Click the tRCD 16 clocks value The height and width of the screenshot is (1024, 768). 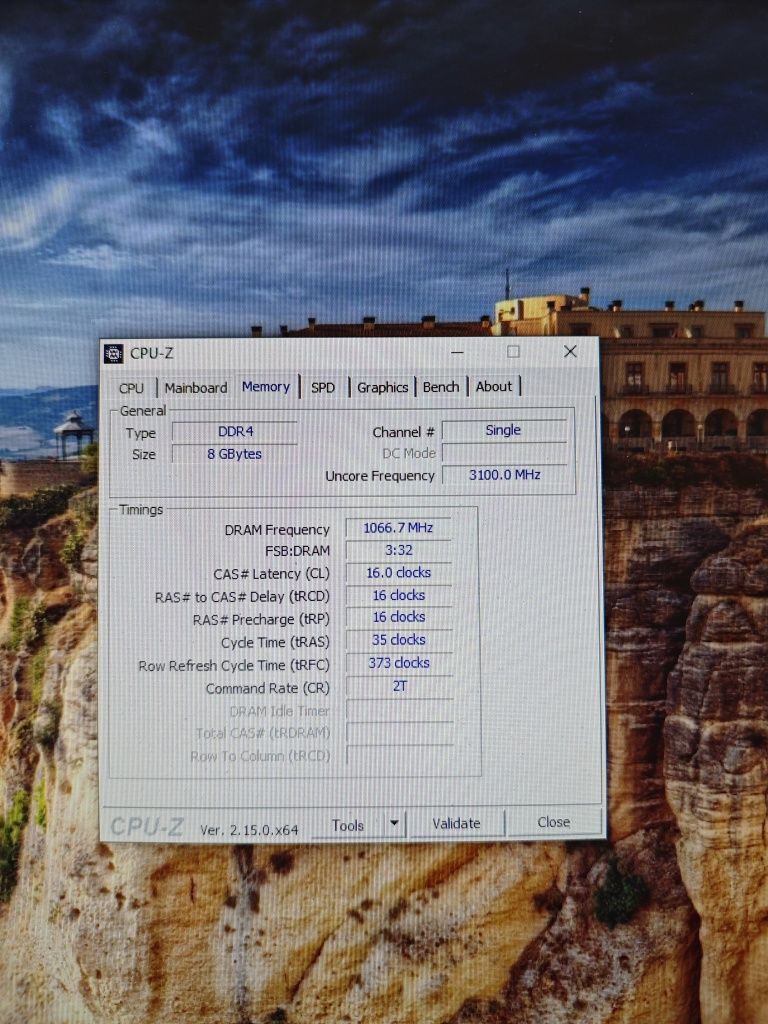(398, 596)
